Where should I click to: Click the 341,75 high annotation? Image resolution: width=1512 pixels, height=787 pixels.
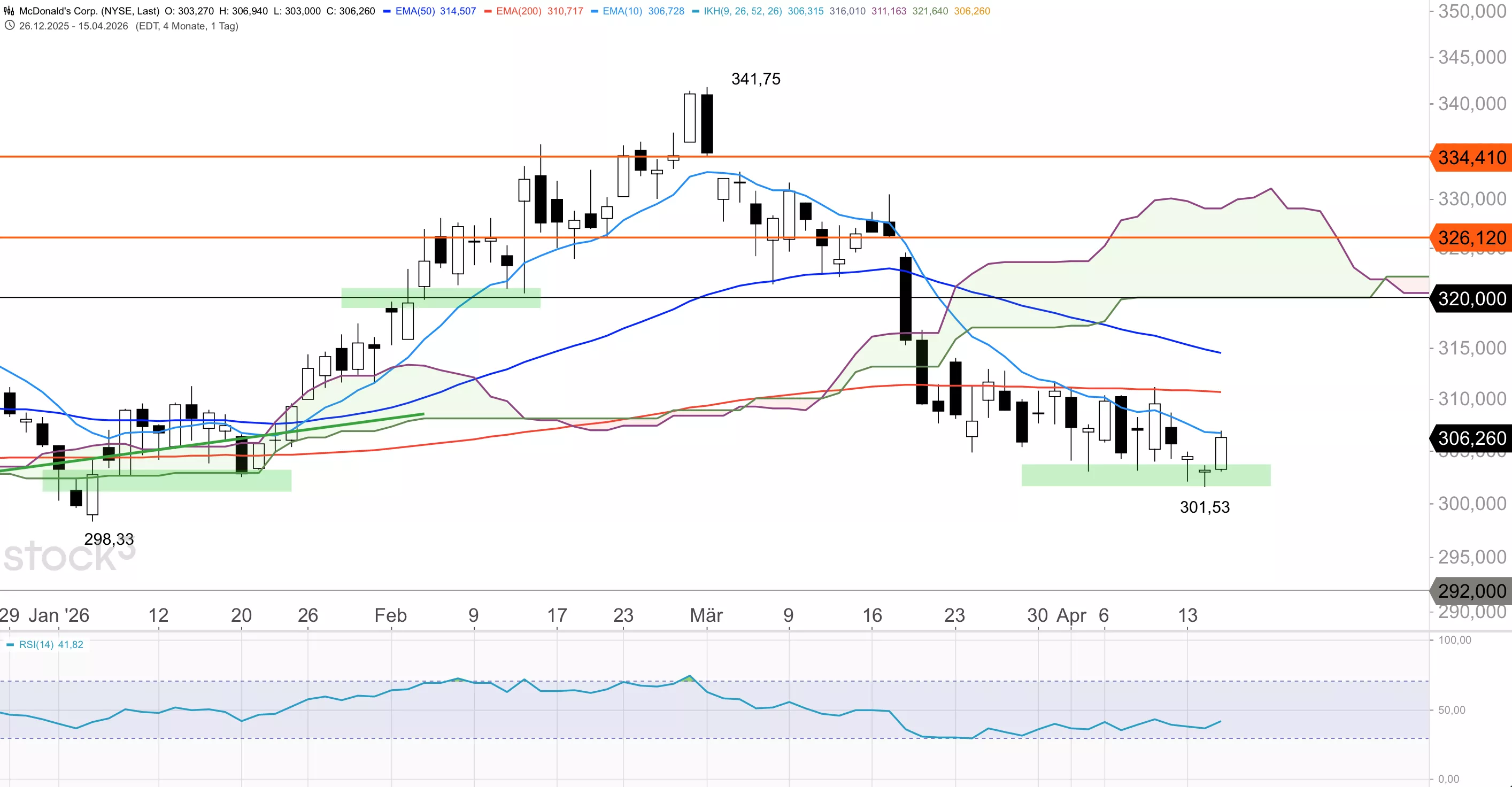755,79
